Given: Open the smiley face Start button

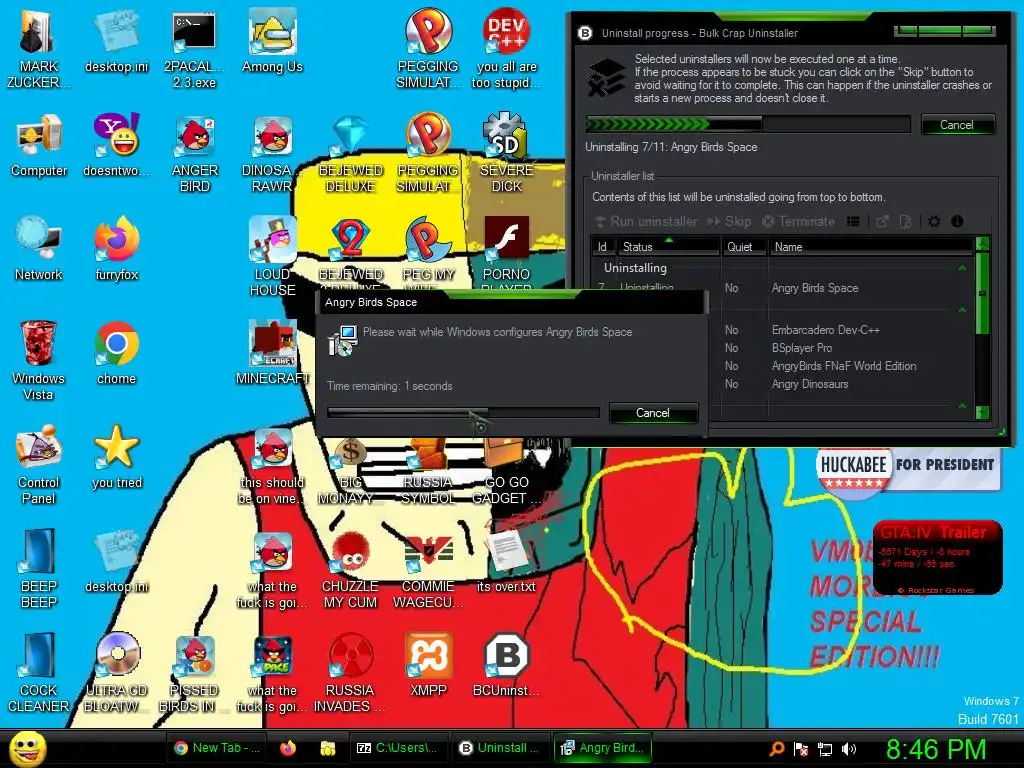Looking at the screenshot, I should pyautogui.click(x=27, y=748).
